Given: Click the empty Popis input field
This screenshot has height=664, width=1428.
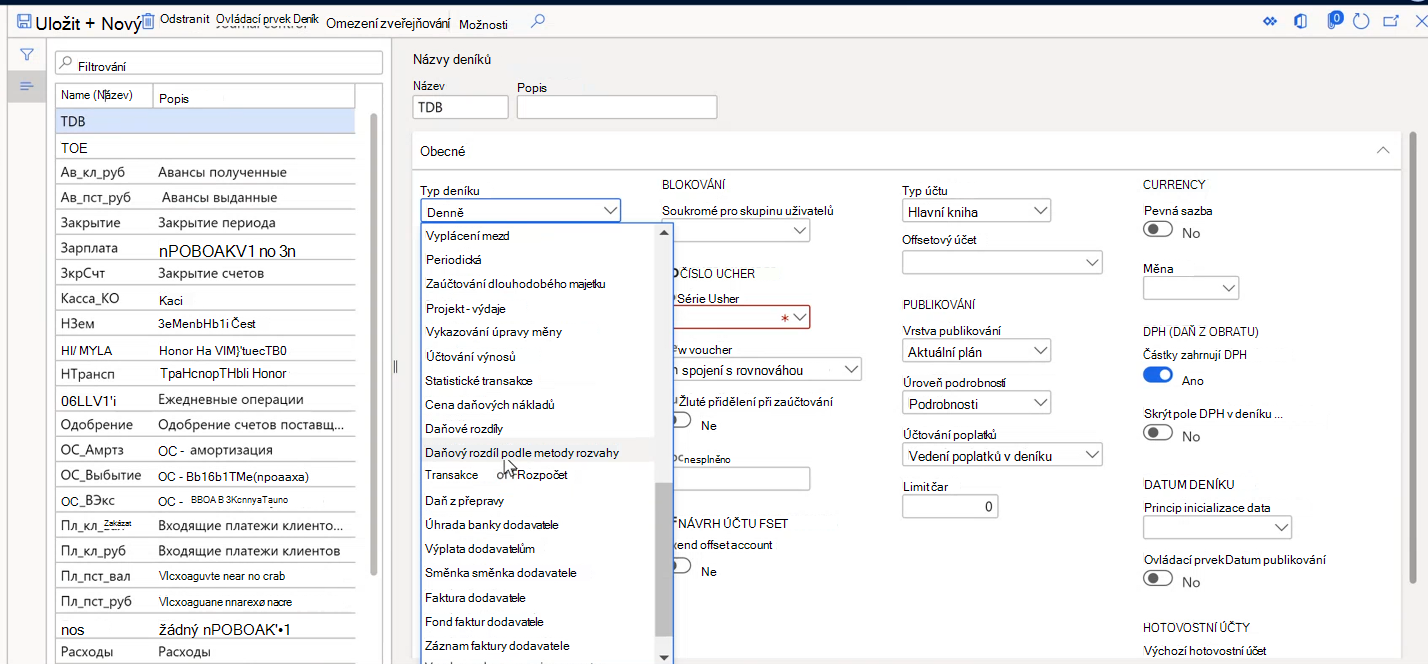Looking at the screenshot, I should point(617,107).
